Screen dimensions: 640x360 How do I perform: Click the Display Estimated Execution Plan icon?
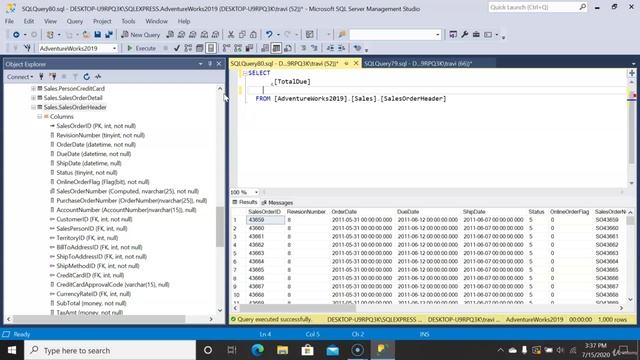click(x=188, y=48)
